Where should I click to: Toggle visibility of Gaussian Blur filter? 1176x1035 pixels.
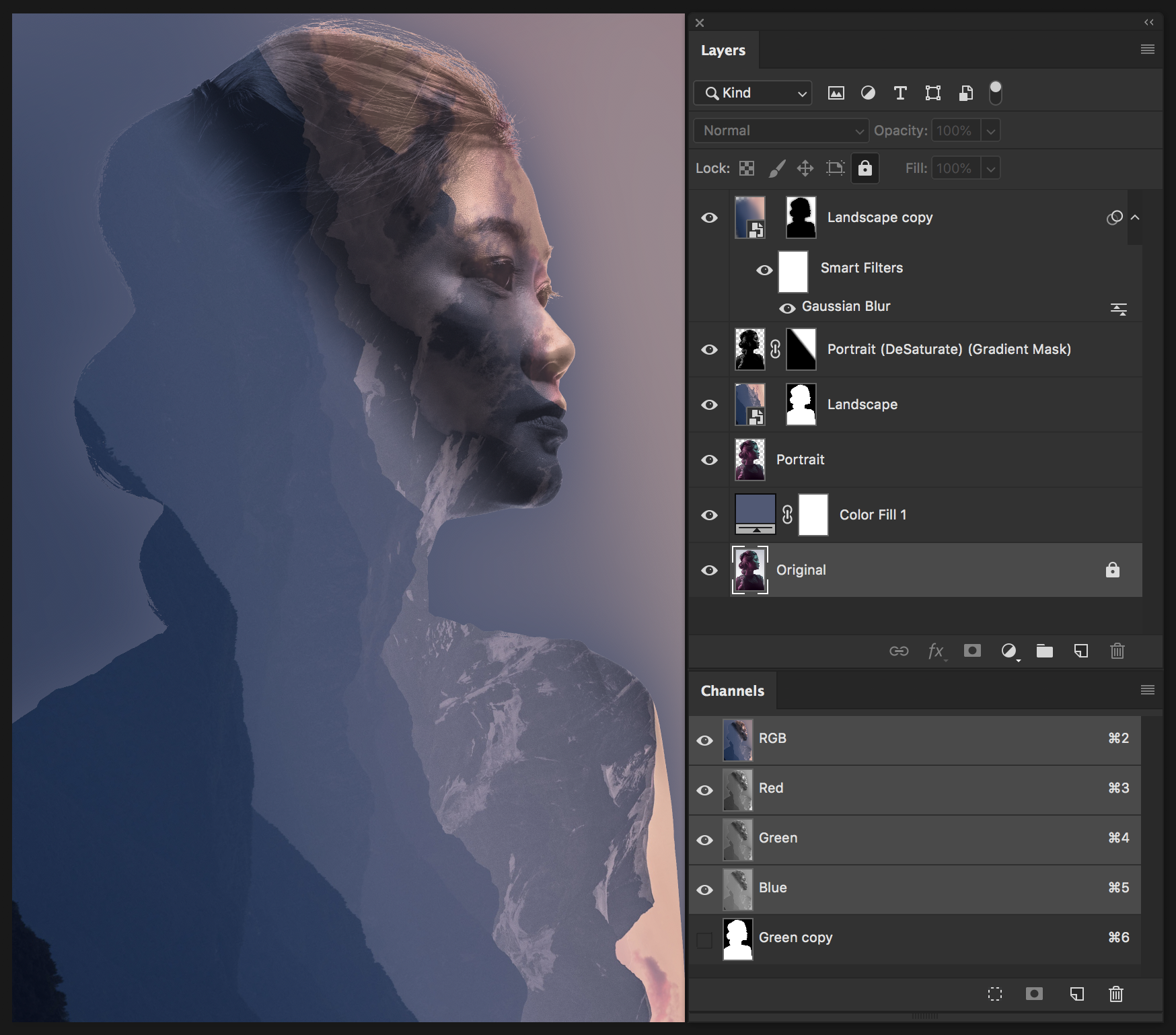(x=786, y=308)
